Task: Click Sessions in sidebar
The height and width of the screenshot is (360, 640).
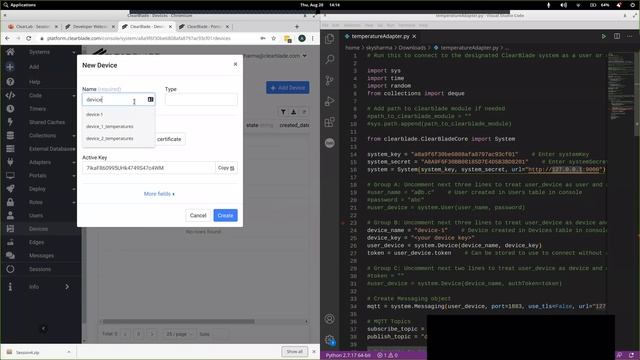Action: click(40, 269)
